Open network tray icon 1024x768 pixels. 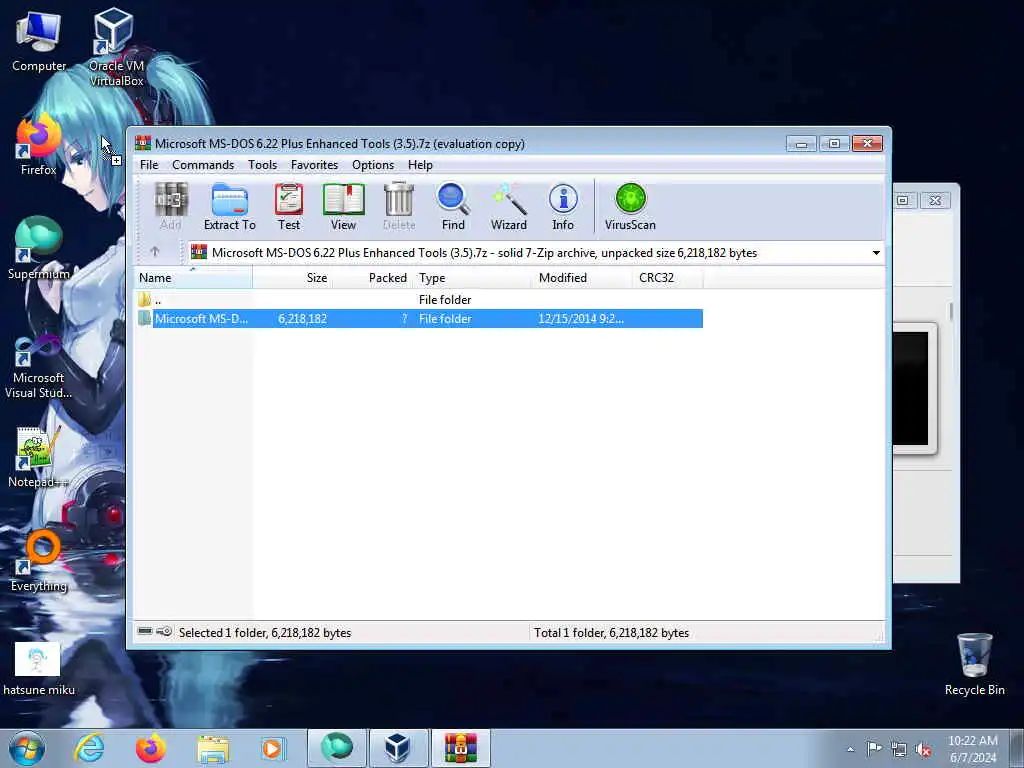click(x=899, y=749)
